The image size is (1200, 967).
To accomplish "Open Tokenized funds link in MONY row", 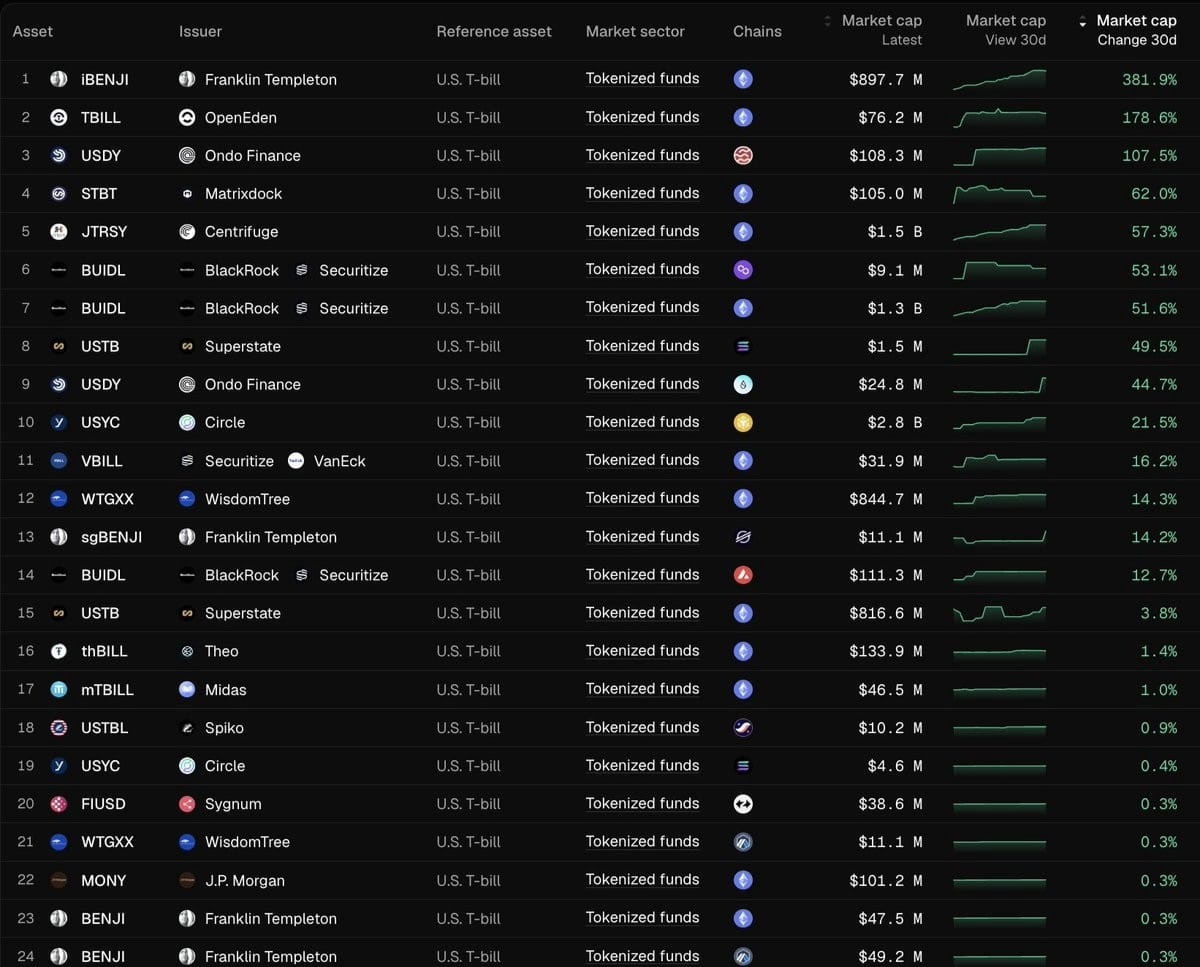I will click(x=643, y=879).
